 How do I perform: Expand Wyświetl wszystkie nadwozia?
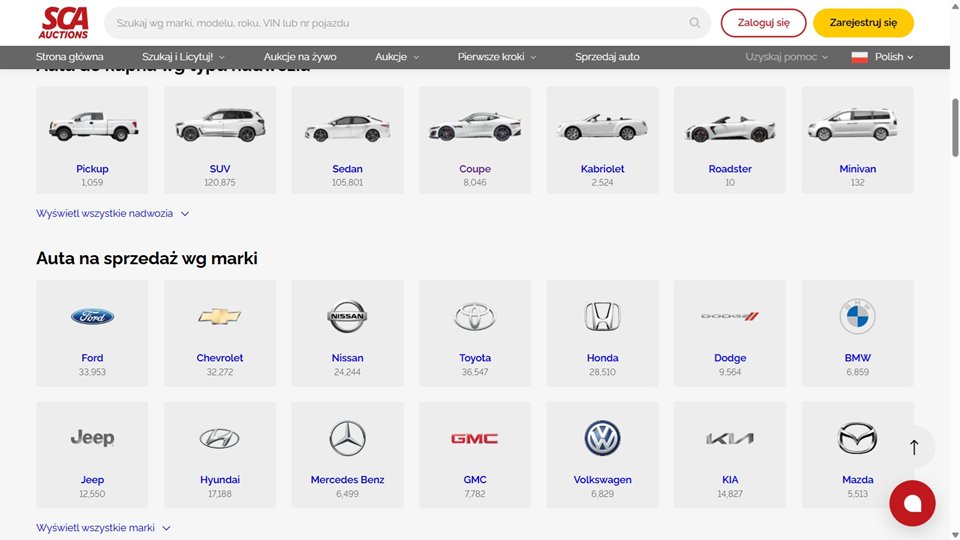tap(113, 214)
